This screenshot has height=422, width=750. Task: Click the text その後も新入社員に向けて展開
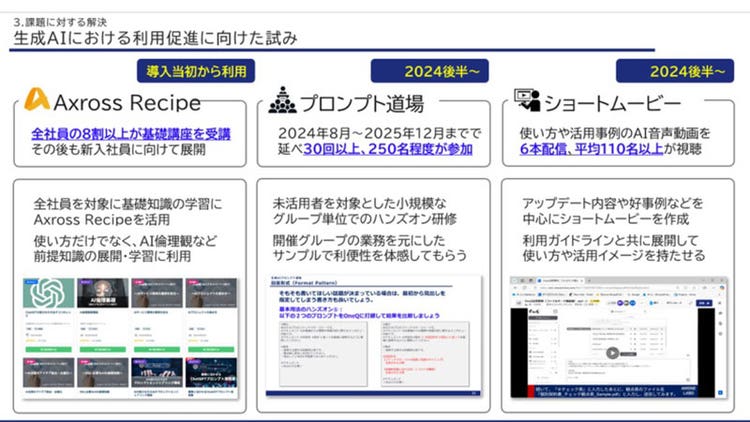[x=119, y=150]
